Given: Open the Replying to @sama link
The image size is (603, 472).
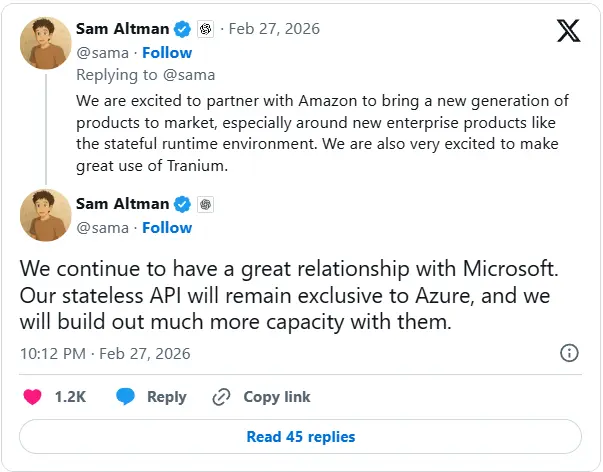Looking at the screenshot, I should pos(146,74).
